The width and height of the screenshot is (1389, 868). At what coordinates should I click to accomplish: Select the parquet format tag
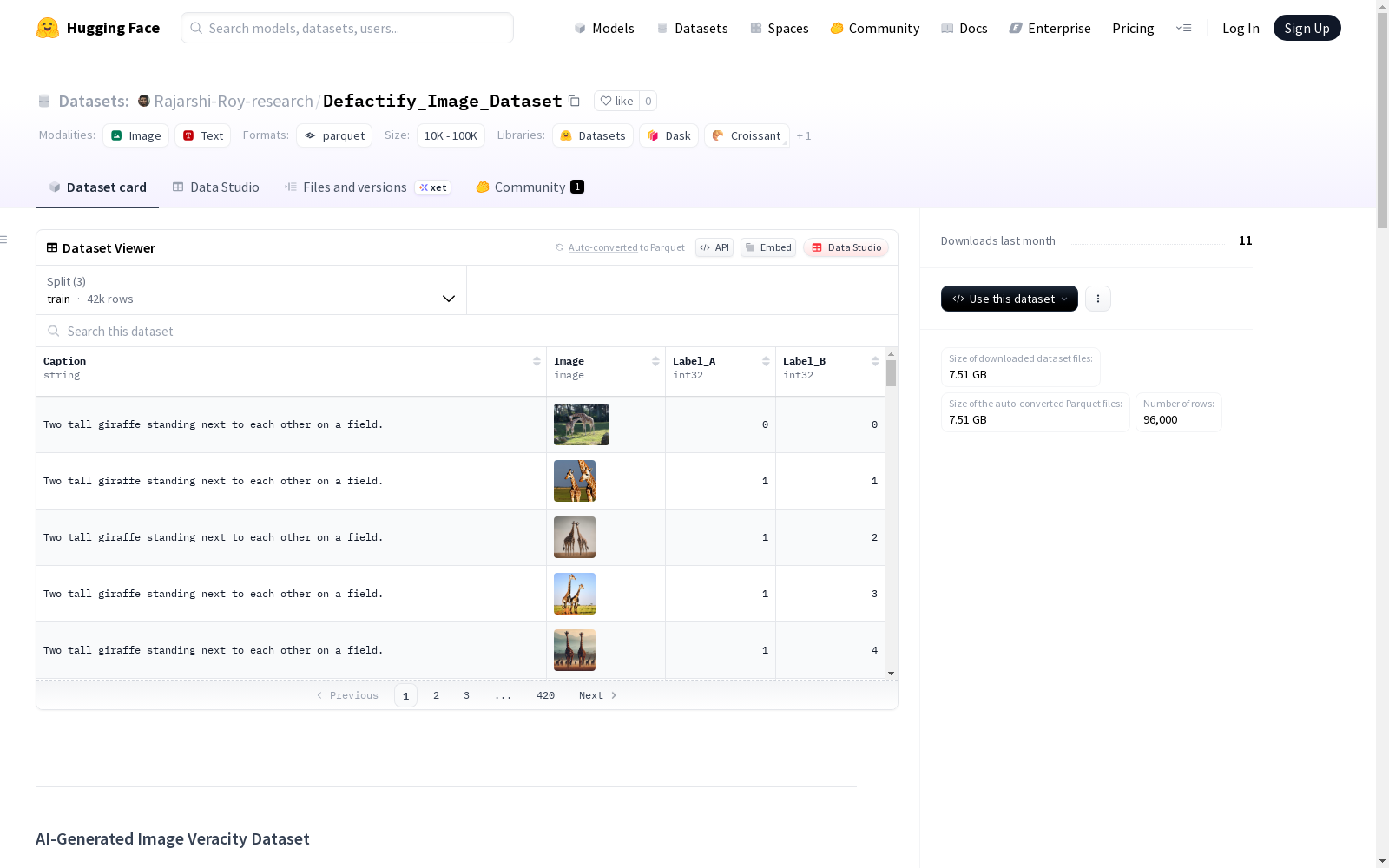point(334,135)
